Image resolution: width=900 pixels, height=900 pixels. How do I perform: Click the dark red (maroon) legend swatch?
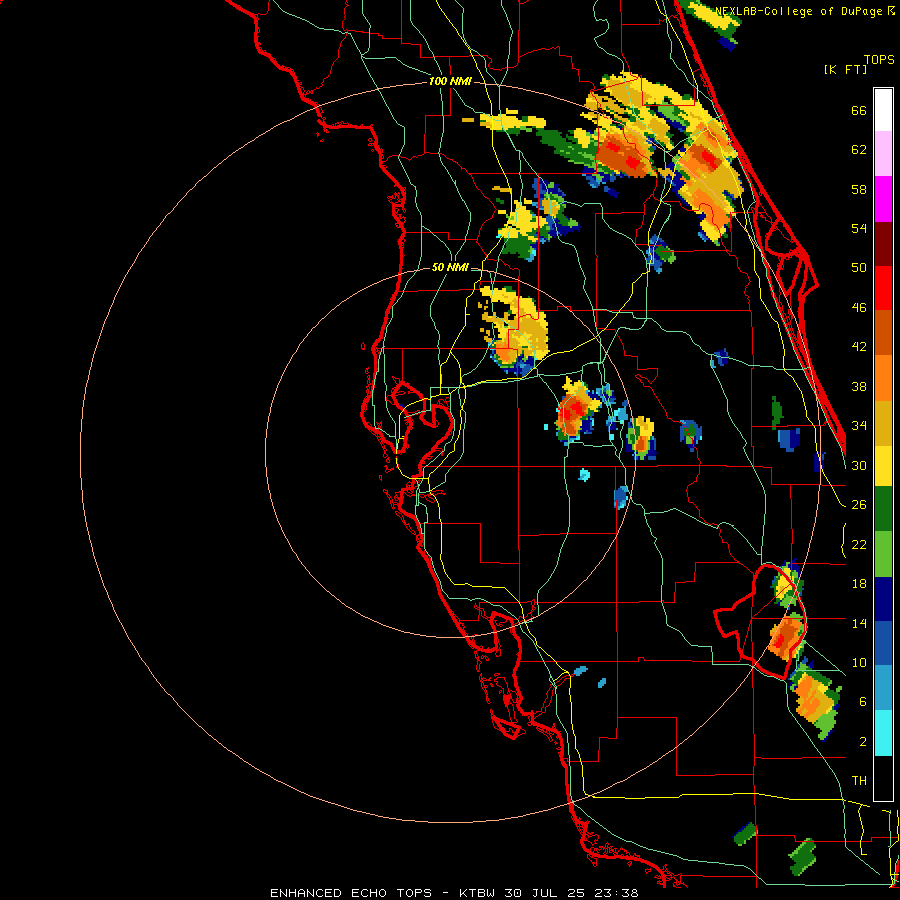[883, 244]
